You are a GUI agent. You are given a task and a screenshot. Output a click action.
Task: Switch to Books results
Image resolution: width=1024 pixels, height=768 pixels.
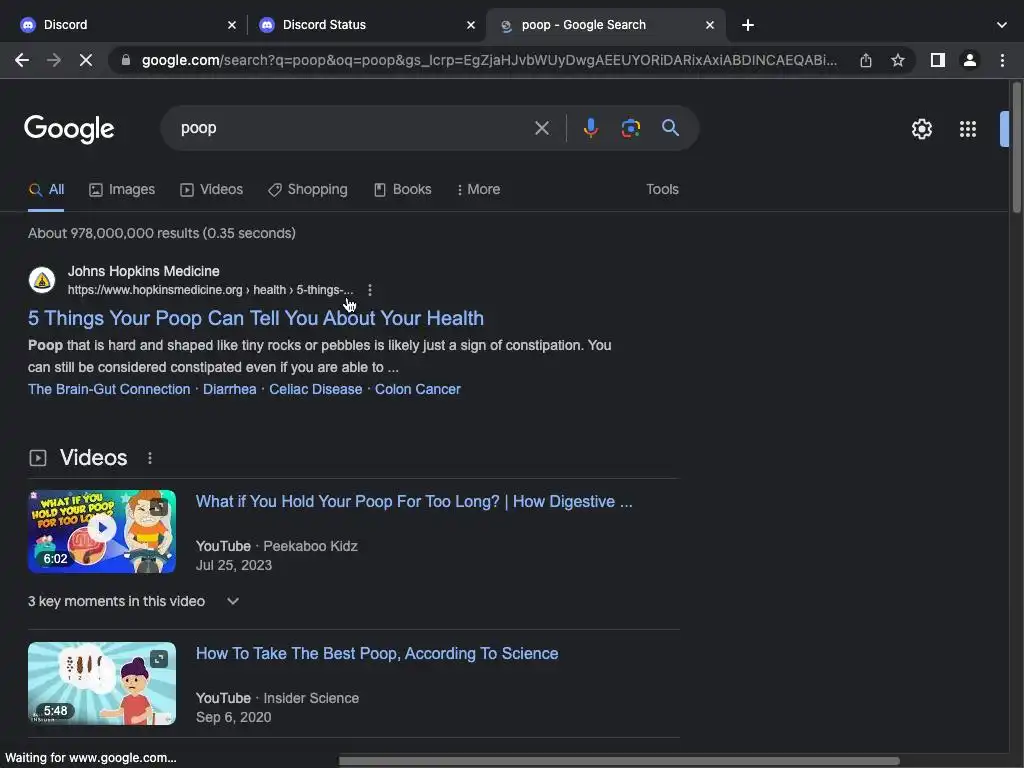pos(402,189)
